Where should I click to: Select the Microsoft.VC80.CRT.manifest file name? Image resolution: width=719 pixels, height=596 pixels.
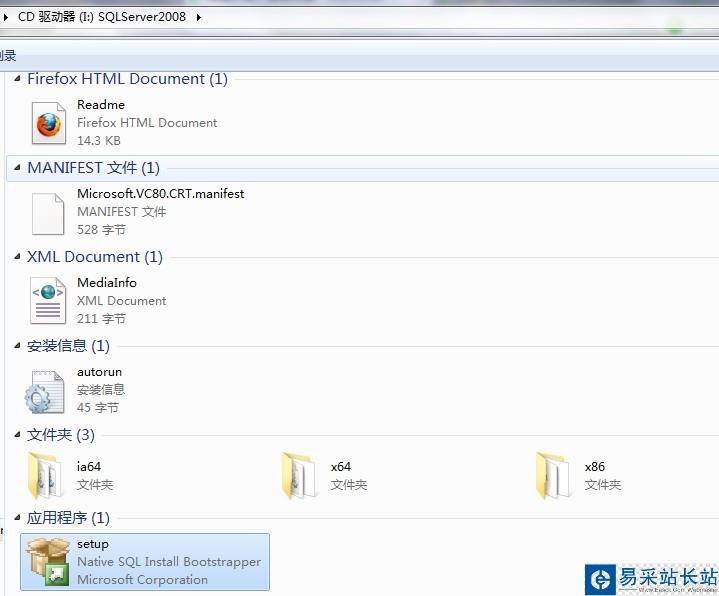[x=160, y=193]
